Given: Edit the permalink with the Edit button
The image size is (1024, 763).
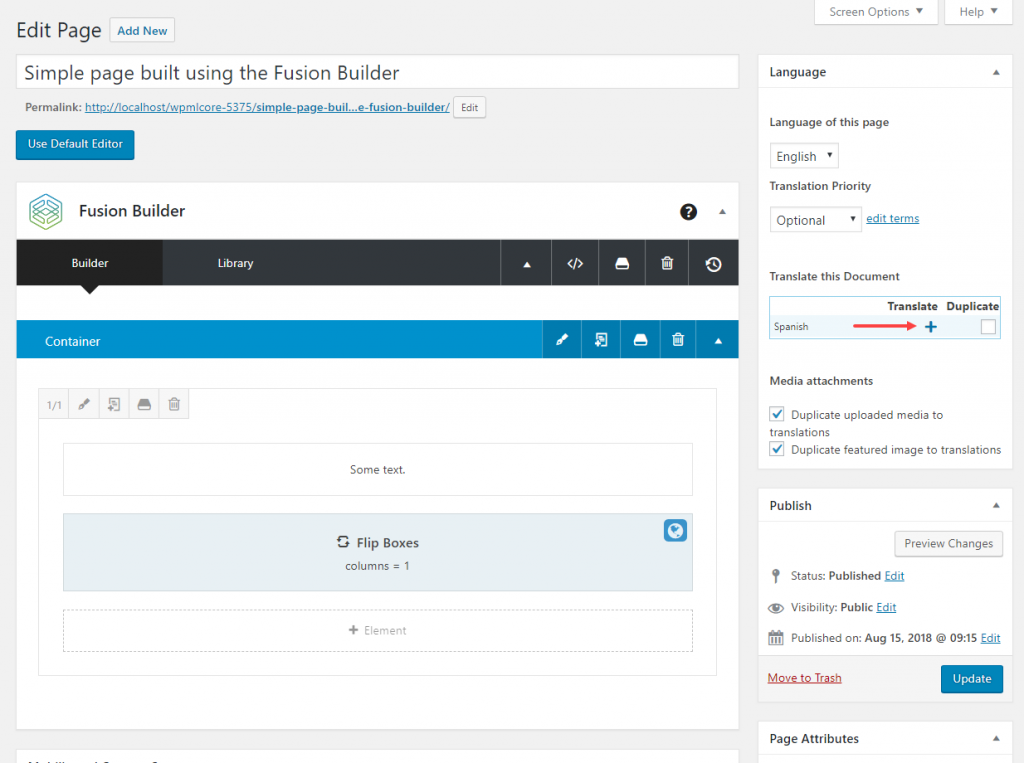Looking at the screenshot, I should click(470, 108).
